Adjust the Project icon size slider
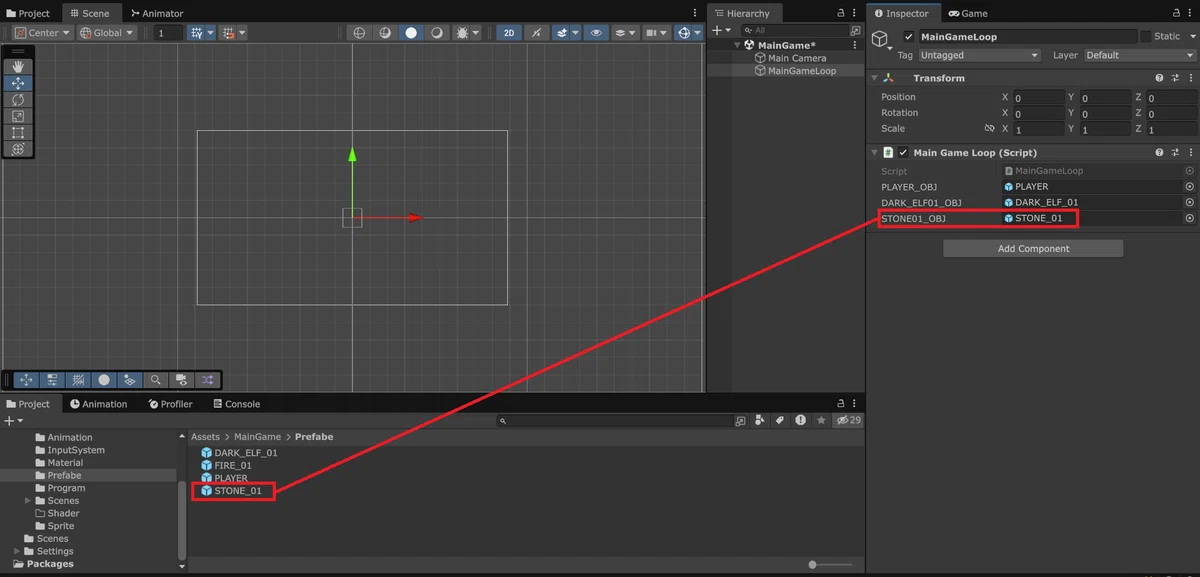This screenshot has width=1200, height=577. 832,565
